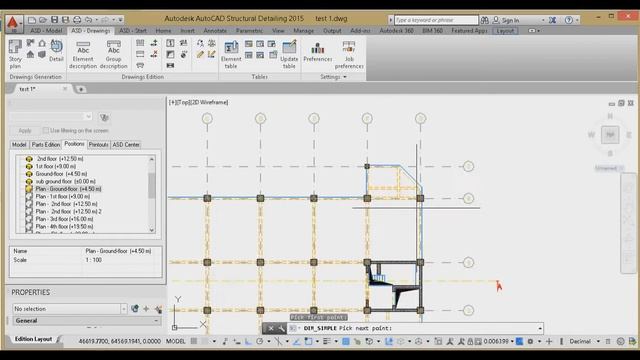Click the Open file quick-access icon
This screenshot has width=640, height=360.
[43, 20]
